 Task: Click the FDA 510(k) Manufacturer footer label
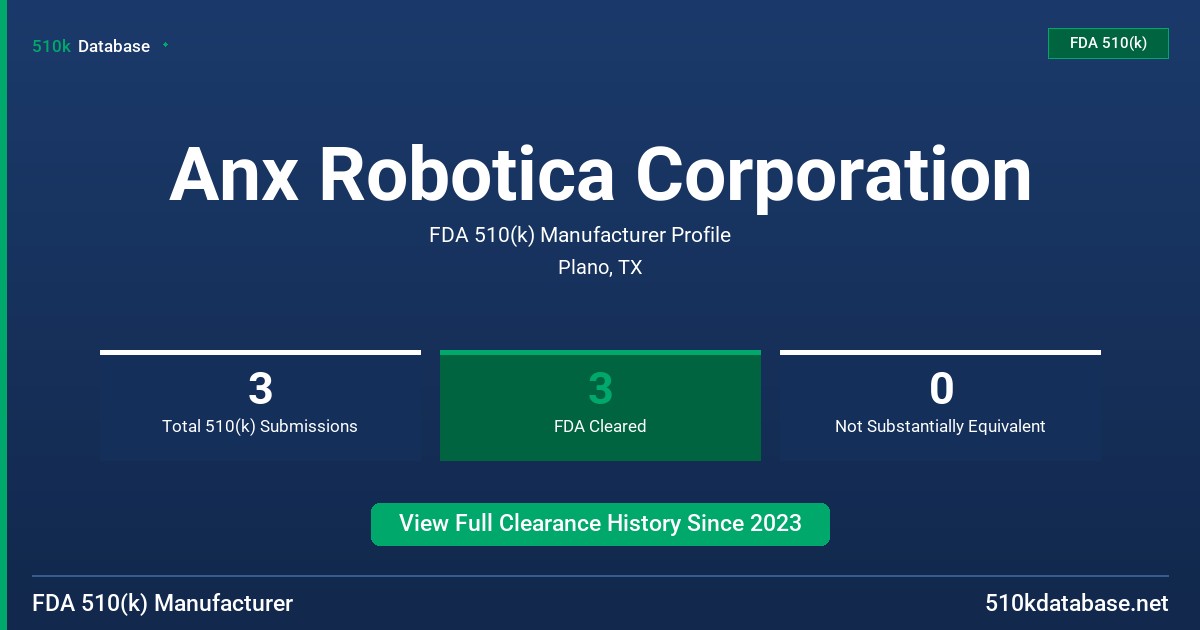pos(163,603)
